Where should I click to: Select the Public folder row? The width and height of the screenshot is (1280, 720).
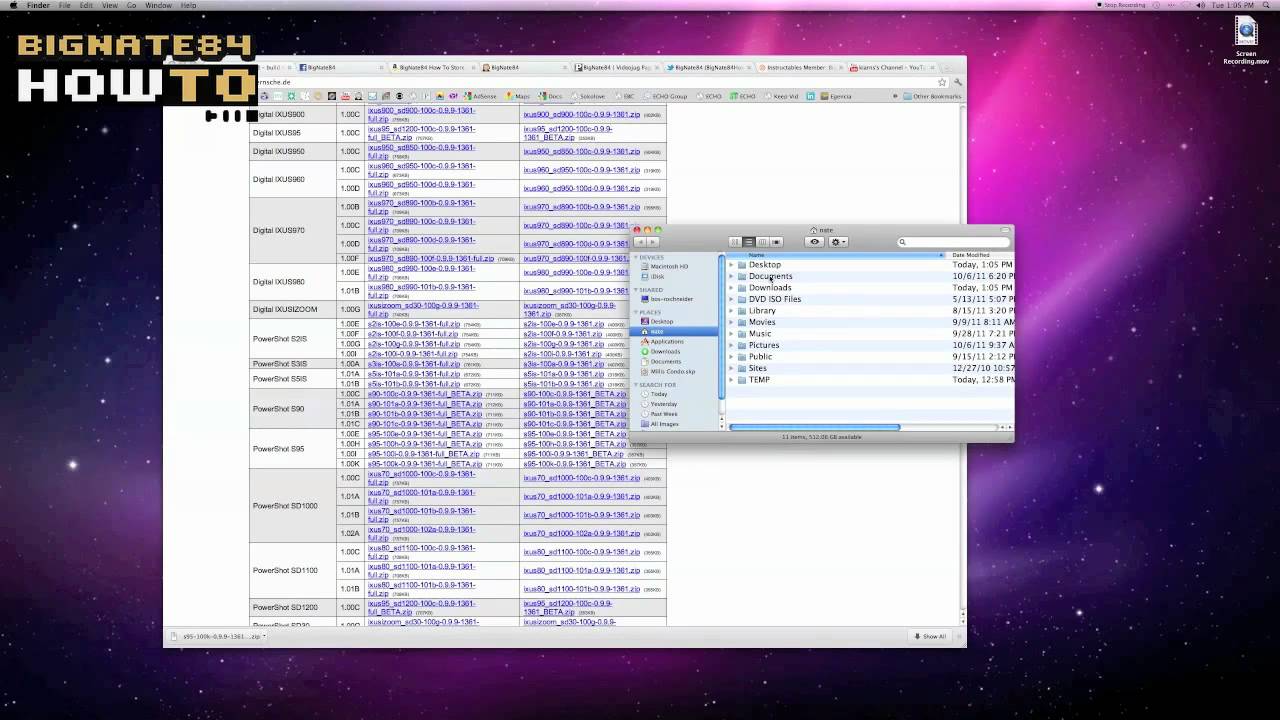pyautogui.click(x=870, y=357)
